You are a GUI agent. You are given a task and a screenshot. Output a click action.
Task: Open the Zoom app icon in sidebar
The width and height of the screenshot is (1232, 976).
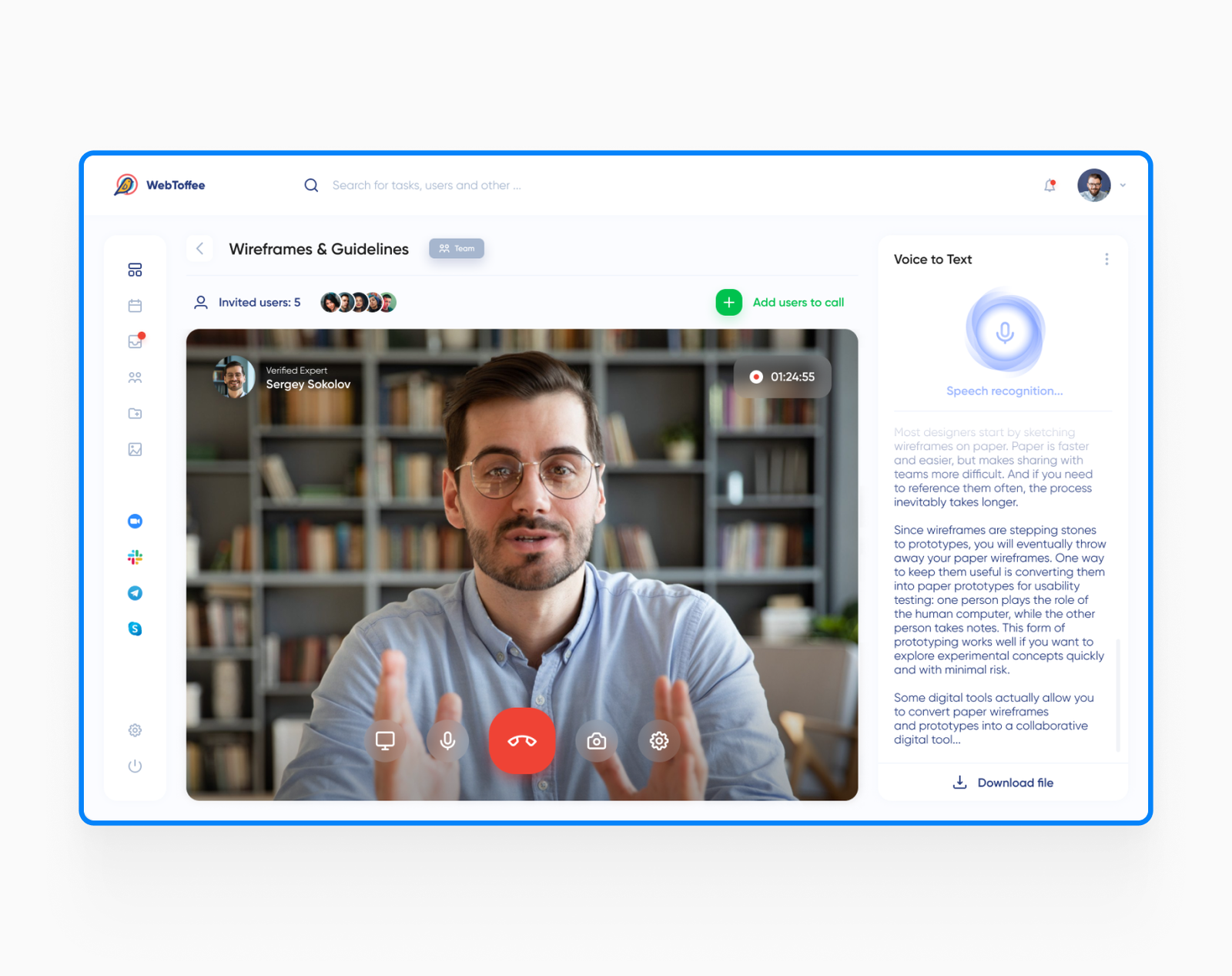coord(135,521)
